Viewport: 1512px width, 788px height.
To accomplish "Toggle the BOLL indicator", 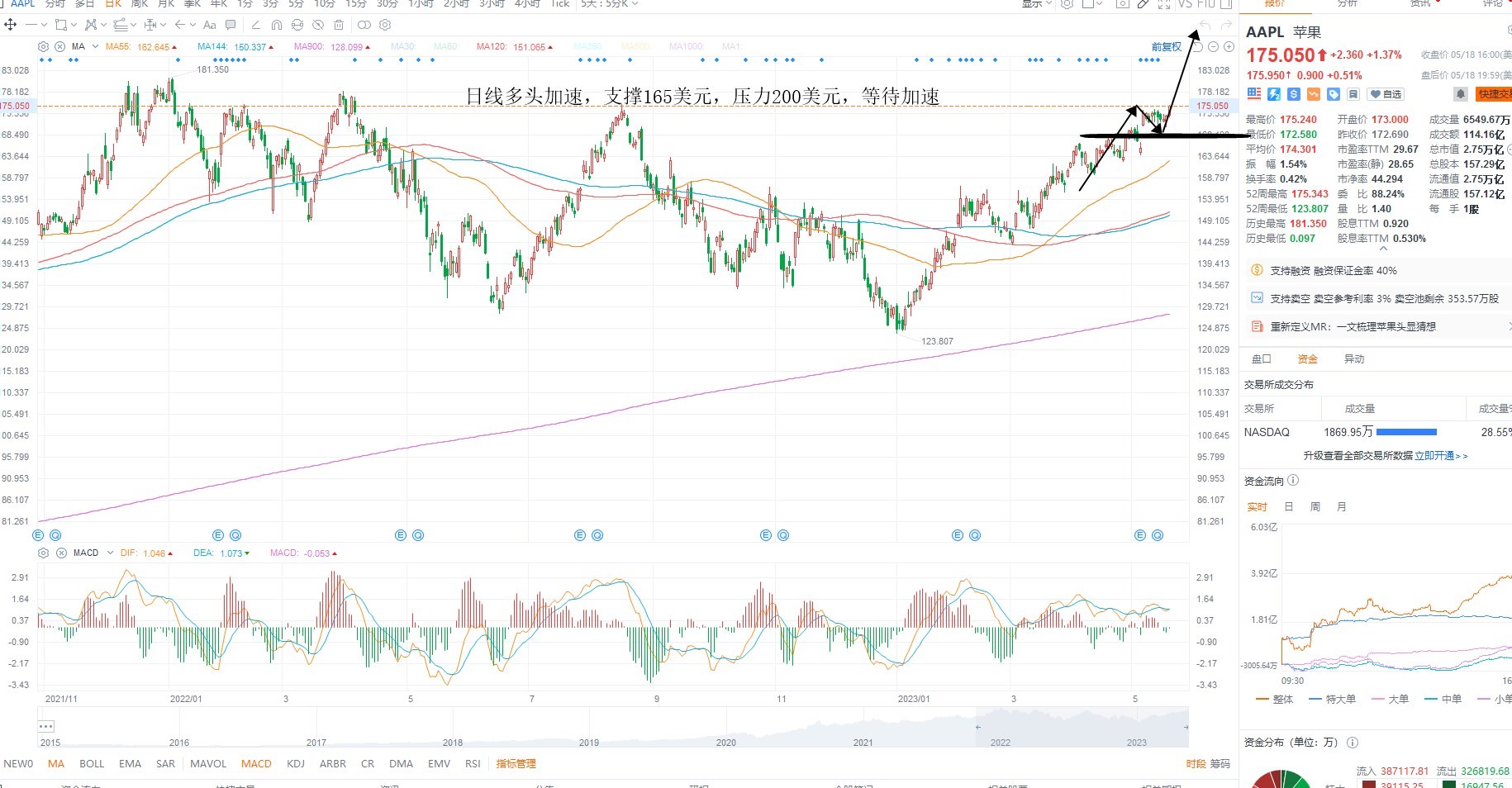I will [92, 764].
